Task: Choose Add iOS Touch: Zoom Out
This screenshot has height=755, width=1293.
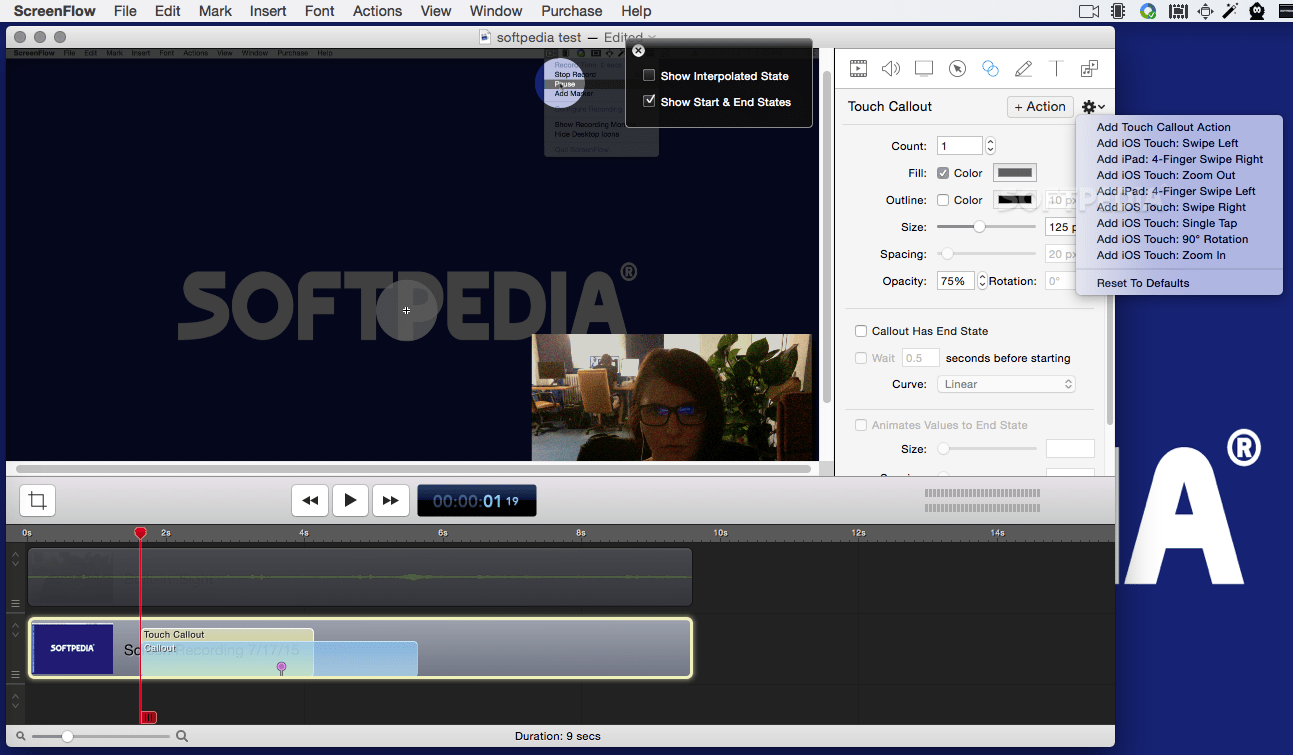Action: (x=1166, y=175)
